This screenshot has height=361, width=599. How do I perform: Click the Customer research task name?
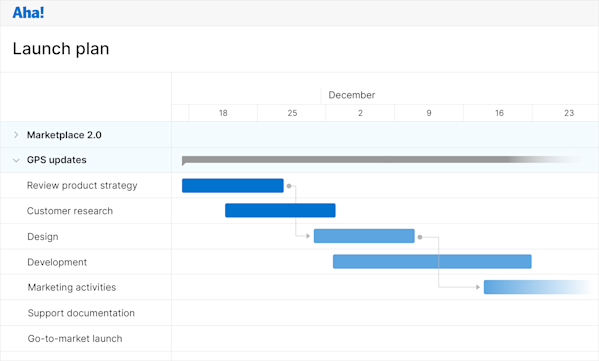click(x=70, y=211)
